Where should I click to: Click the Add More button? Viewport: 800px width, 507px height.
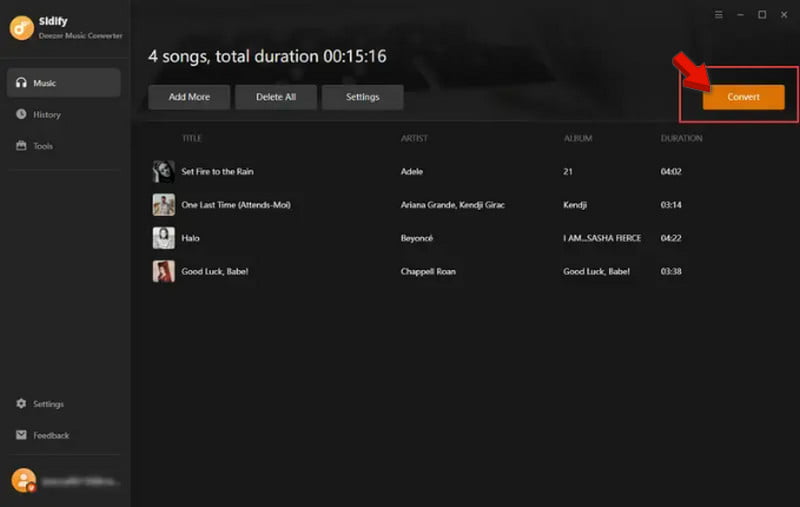pos(189,97)
